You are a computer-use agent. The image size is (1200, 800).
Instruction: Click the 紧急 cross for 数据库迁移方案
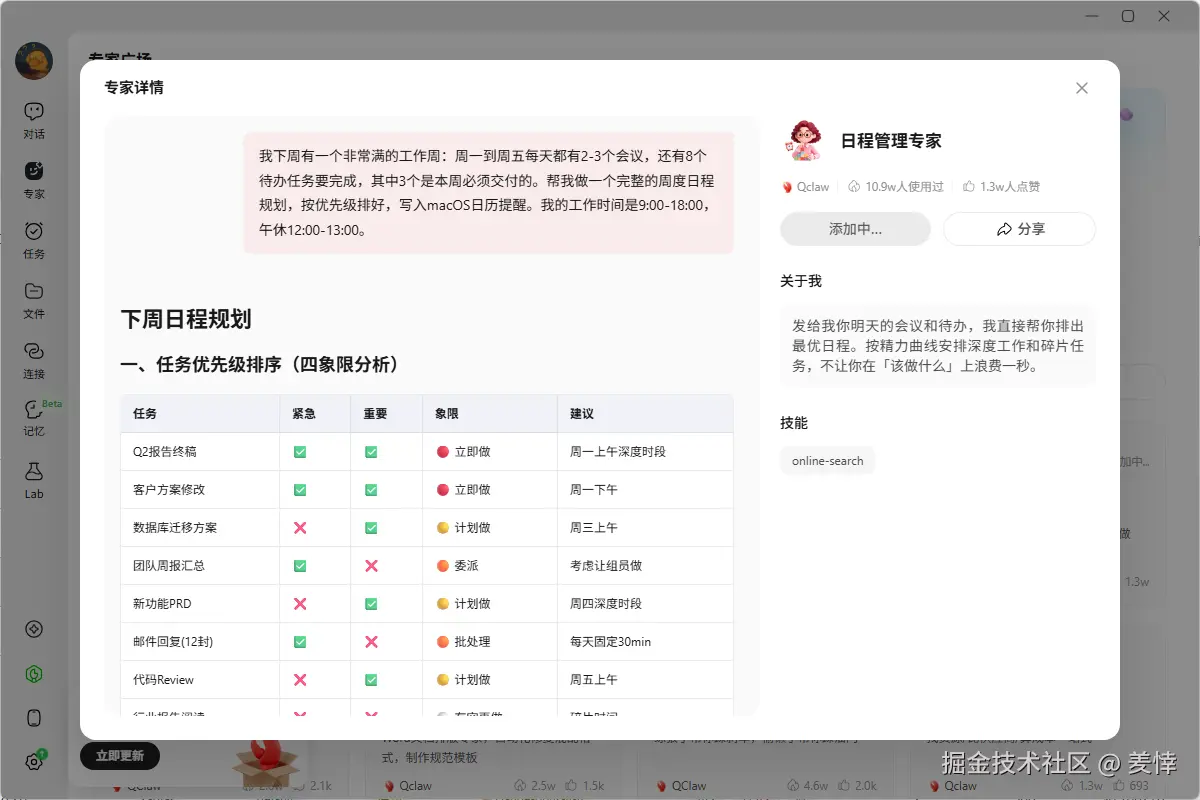[300, 528]
